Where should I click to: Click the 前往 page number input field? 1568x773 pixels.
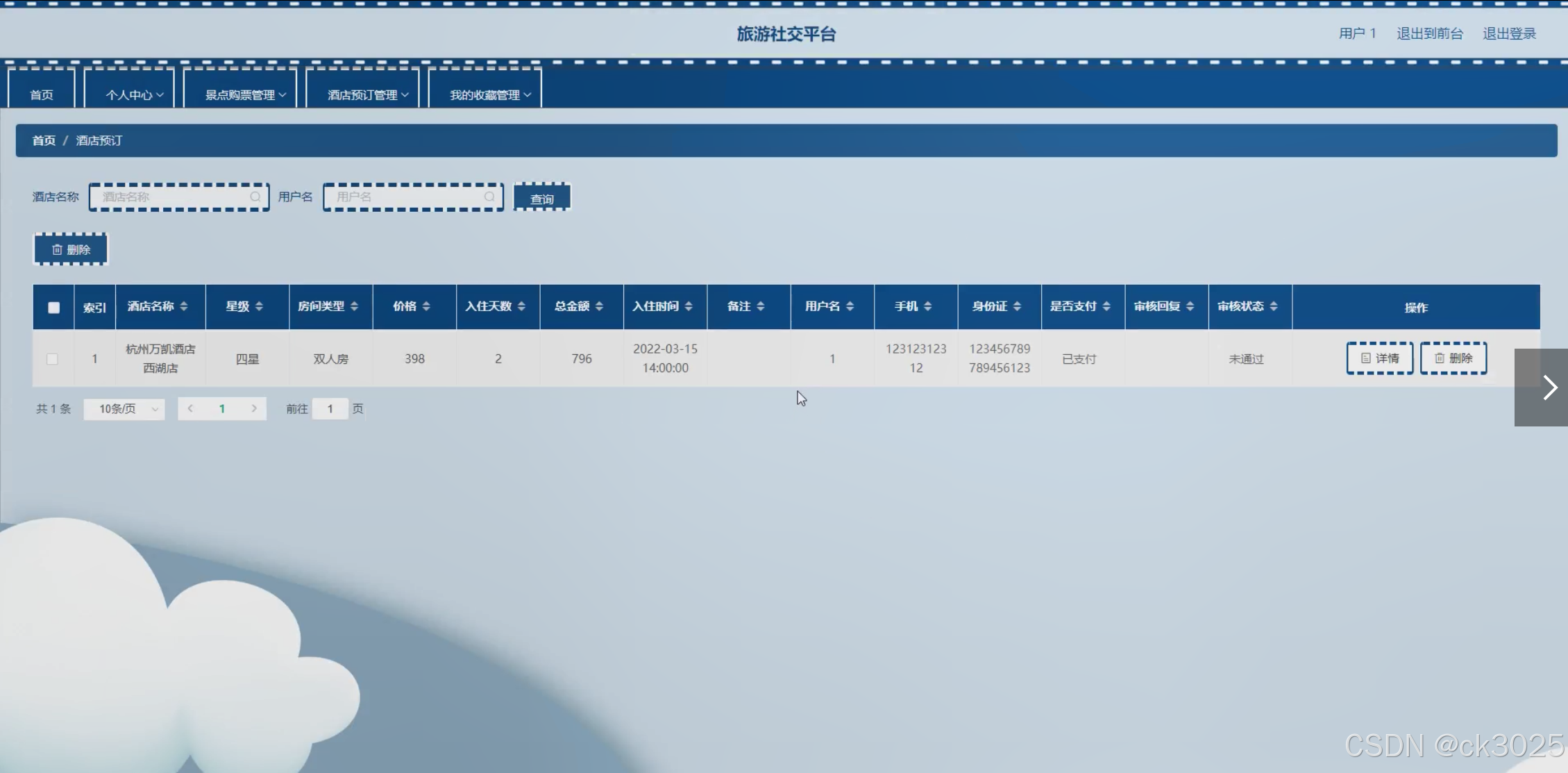tap(330, 409)
